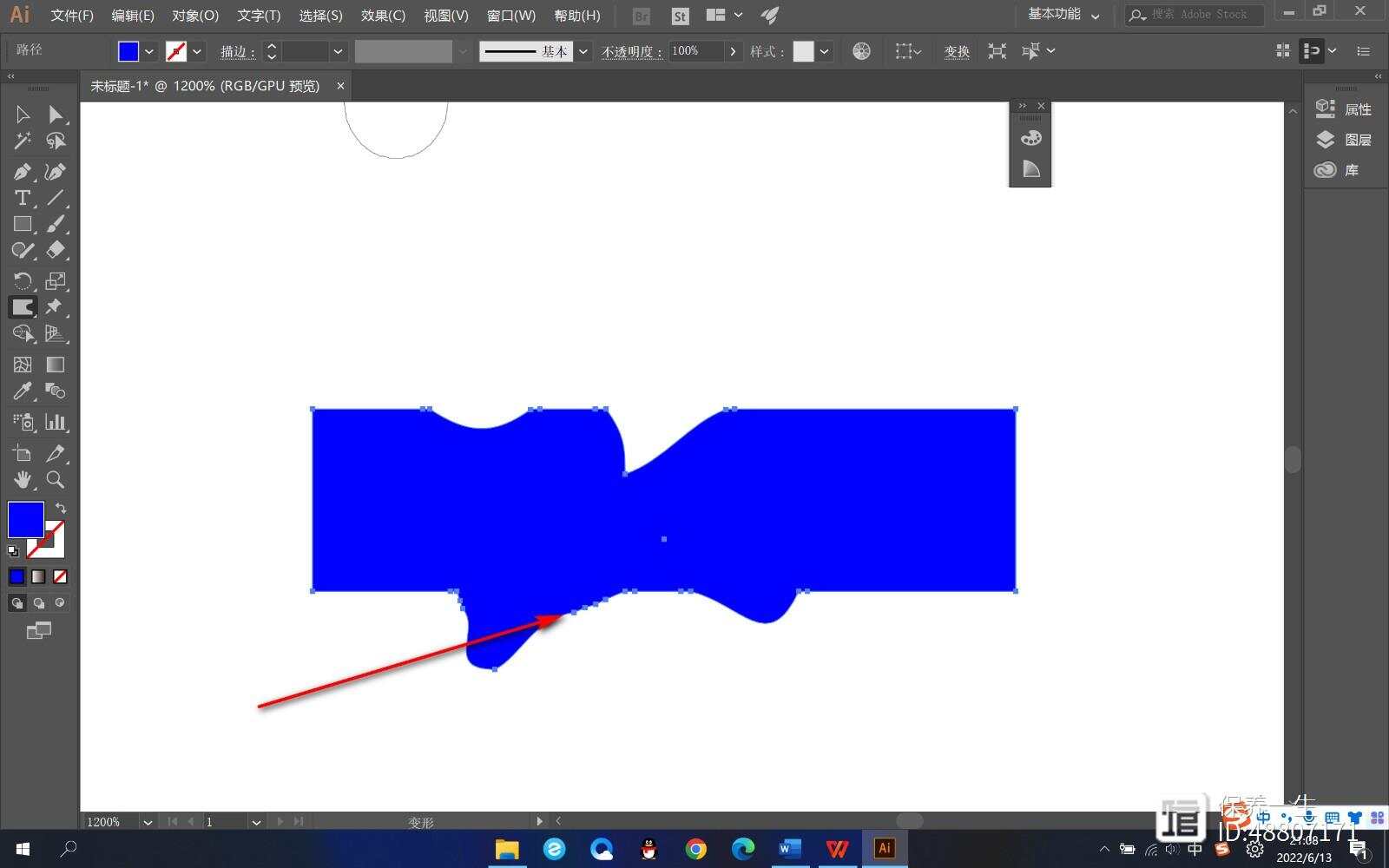Screen dimensions: 1389x868
Task: Select the Magic Wand tool
Action: click(x=23, y=141)
